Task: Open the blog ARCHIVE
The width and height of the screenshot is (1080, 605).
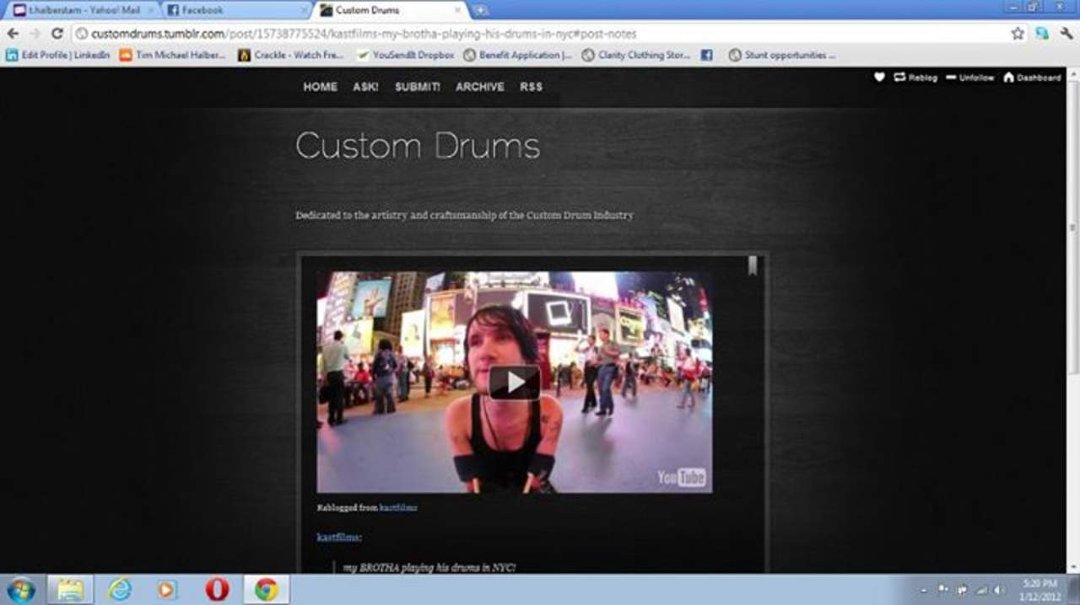Action: click(479, 87)
